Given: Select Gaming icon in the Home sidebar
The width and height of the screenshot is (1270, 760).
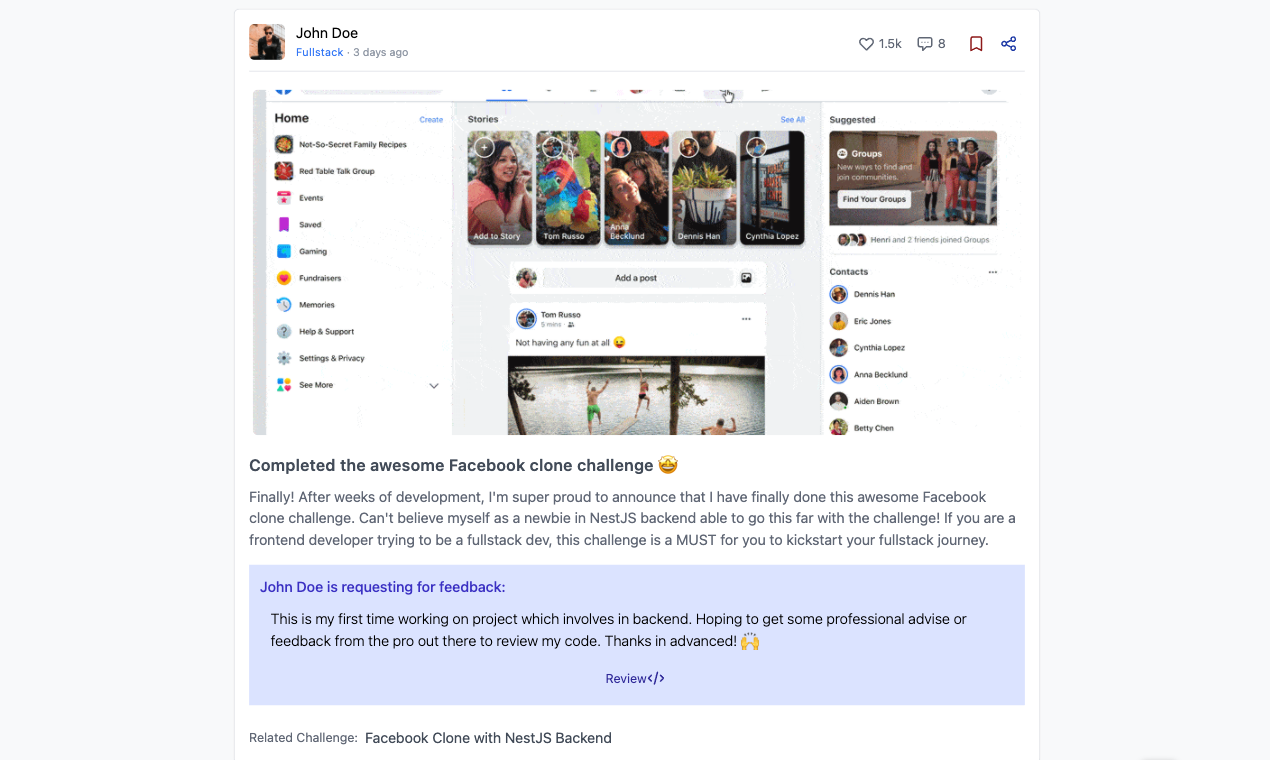Looking at the screenshot, I should (284, 251).
